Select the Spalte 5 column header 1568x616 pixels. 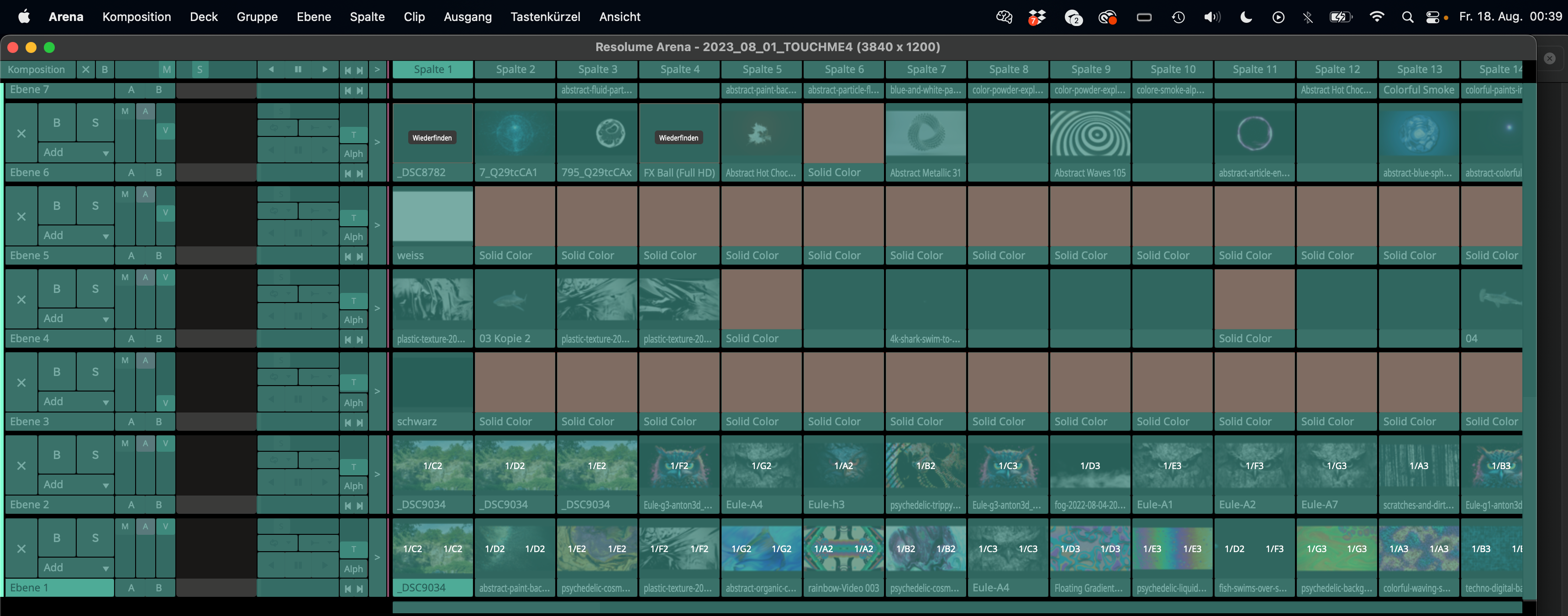762,69
